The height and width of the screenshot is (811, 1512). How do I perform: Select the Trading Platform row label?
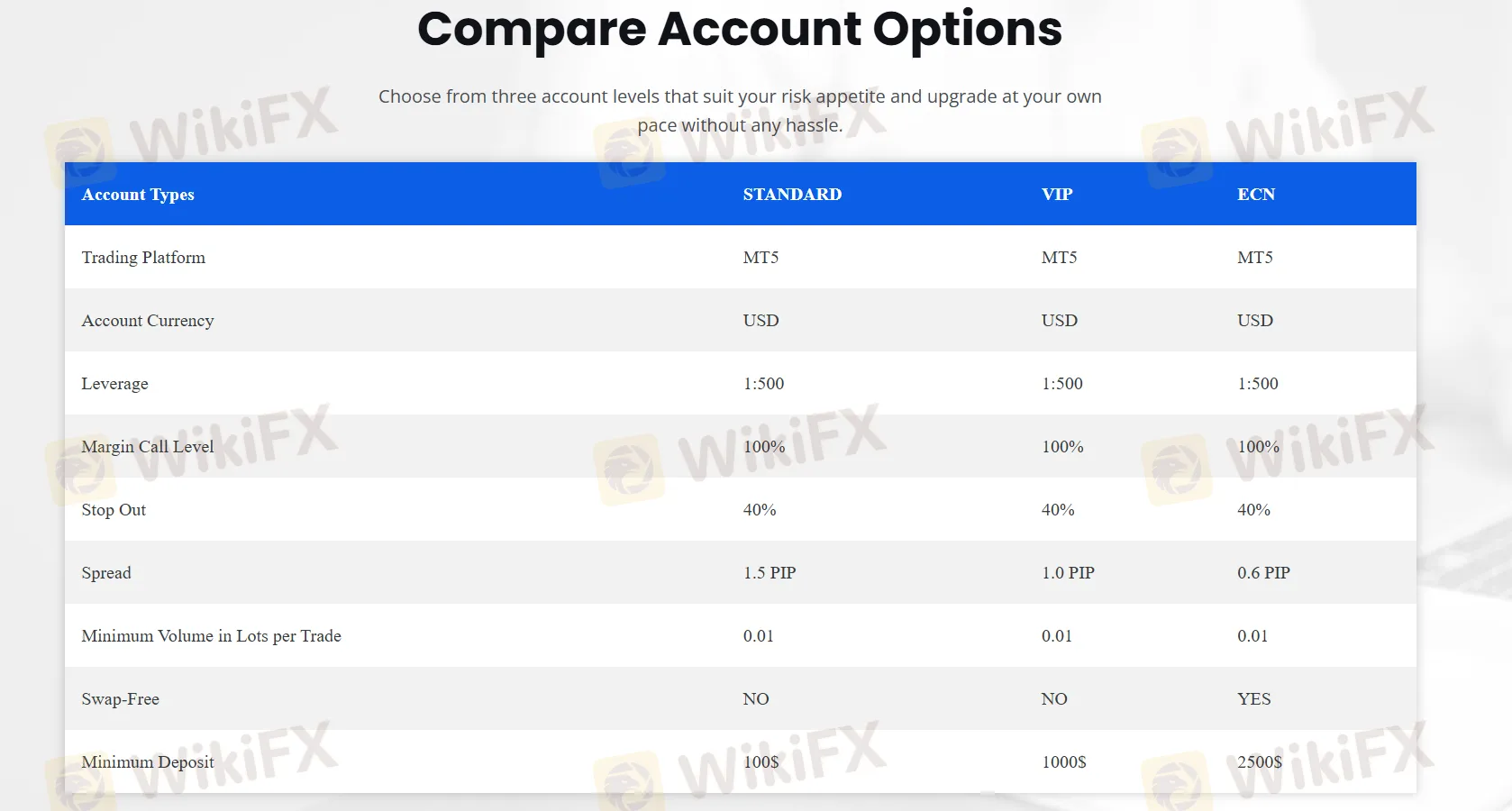[x=143, y=258]
